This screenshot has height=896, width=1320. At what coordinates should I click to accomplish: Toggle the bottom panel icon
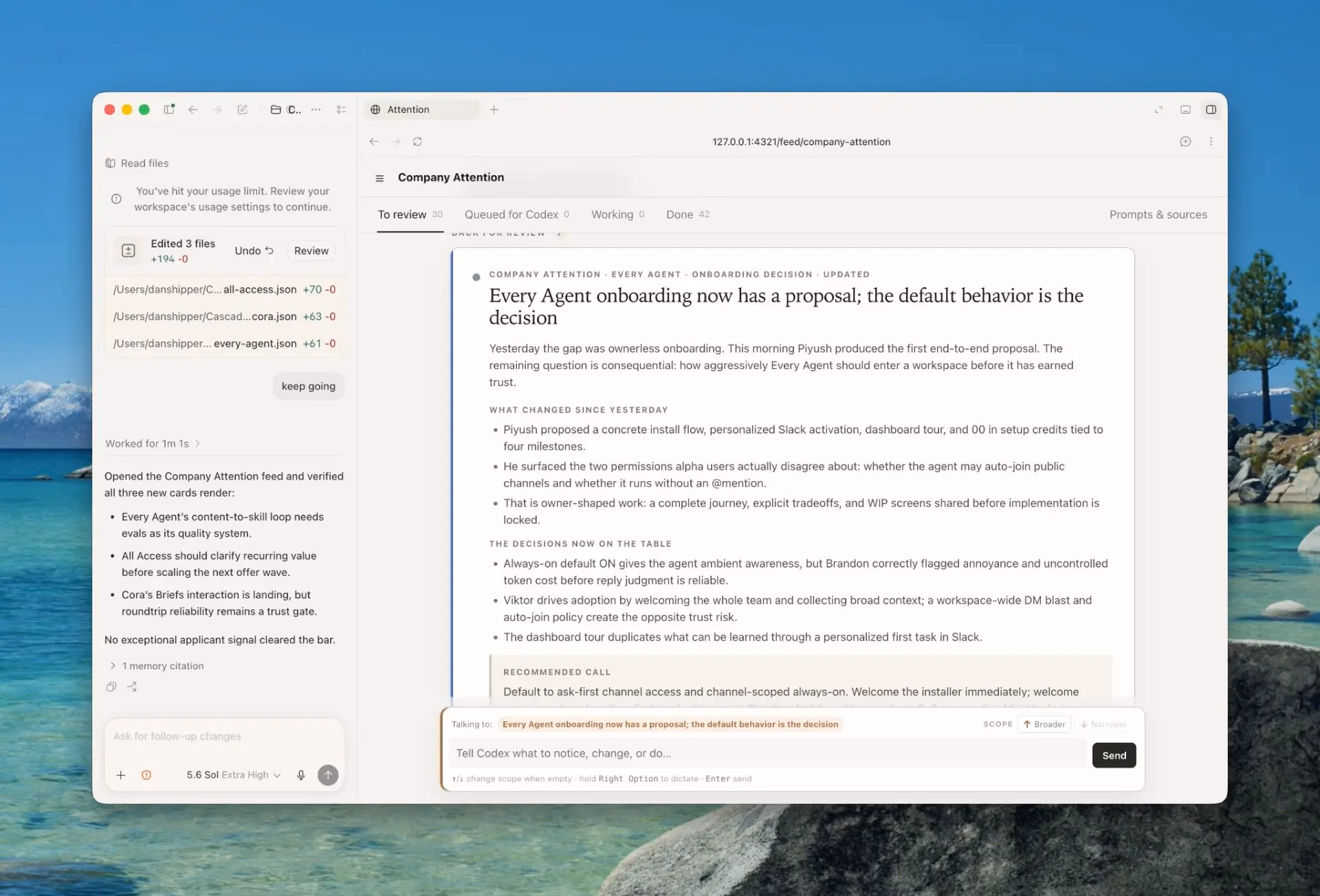[x=1185, y=109]
